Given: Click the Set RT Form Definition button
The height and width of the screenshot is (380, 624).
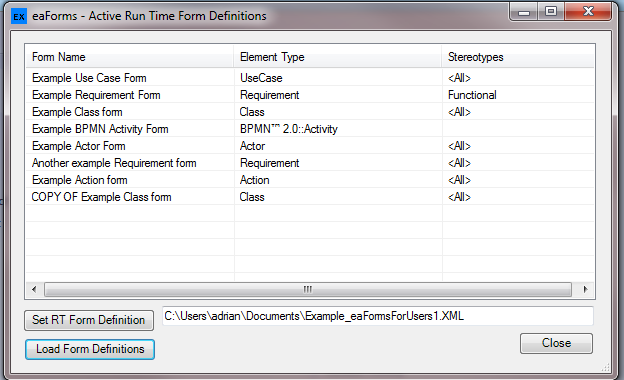Looking at the screenshot, I should coord(89,320).
